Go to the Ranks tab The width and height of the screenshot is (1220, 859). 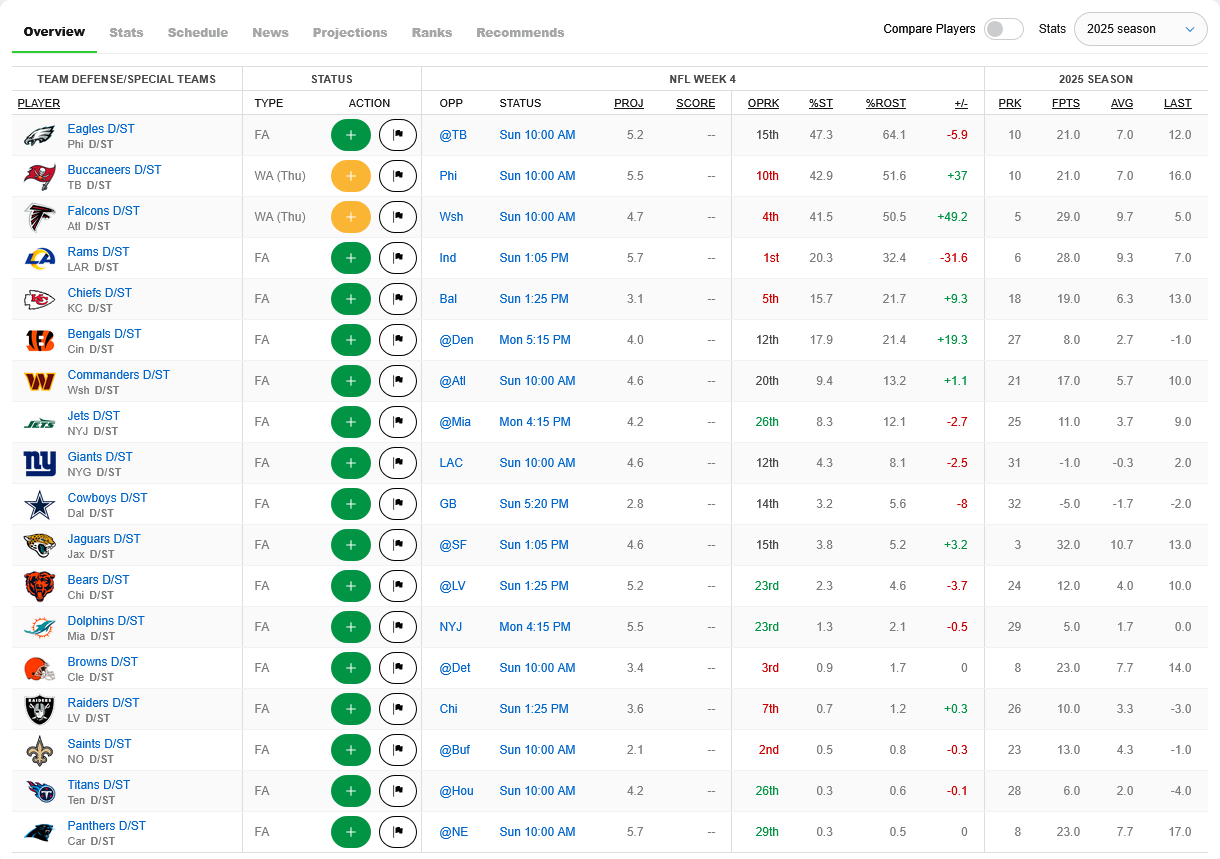(432, 32)
